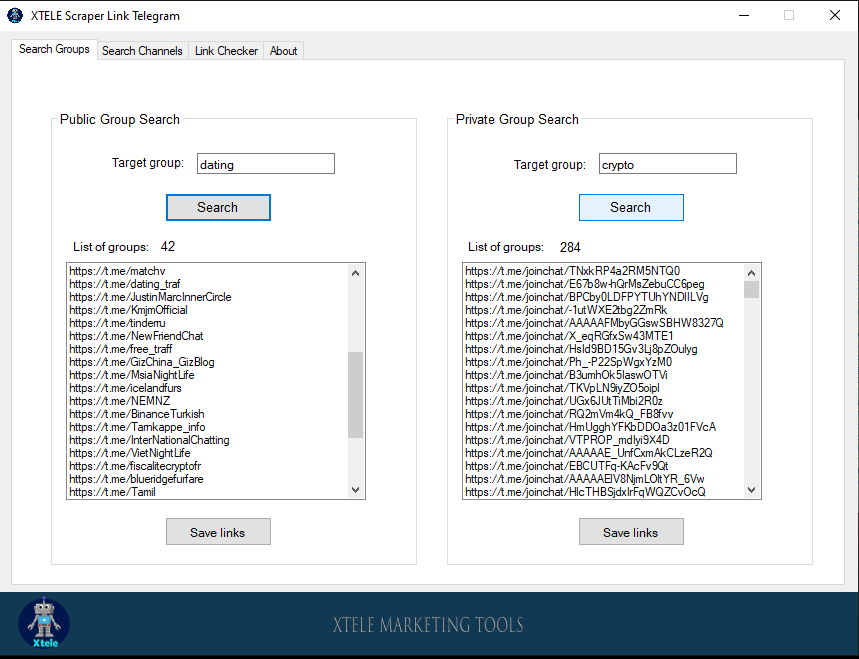The width and height of the screenshot is (859, 659).
Task: Click the app icon in title bar
Action: pos(15,15)
